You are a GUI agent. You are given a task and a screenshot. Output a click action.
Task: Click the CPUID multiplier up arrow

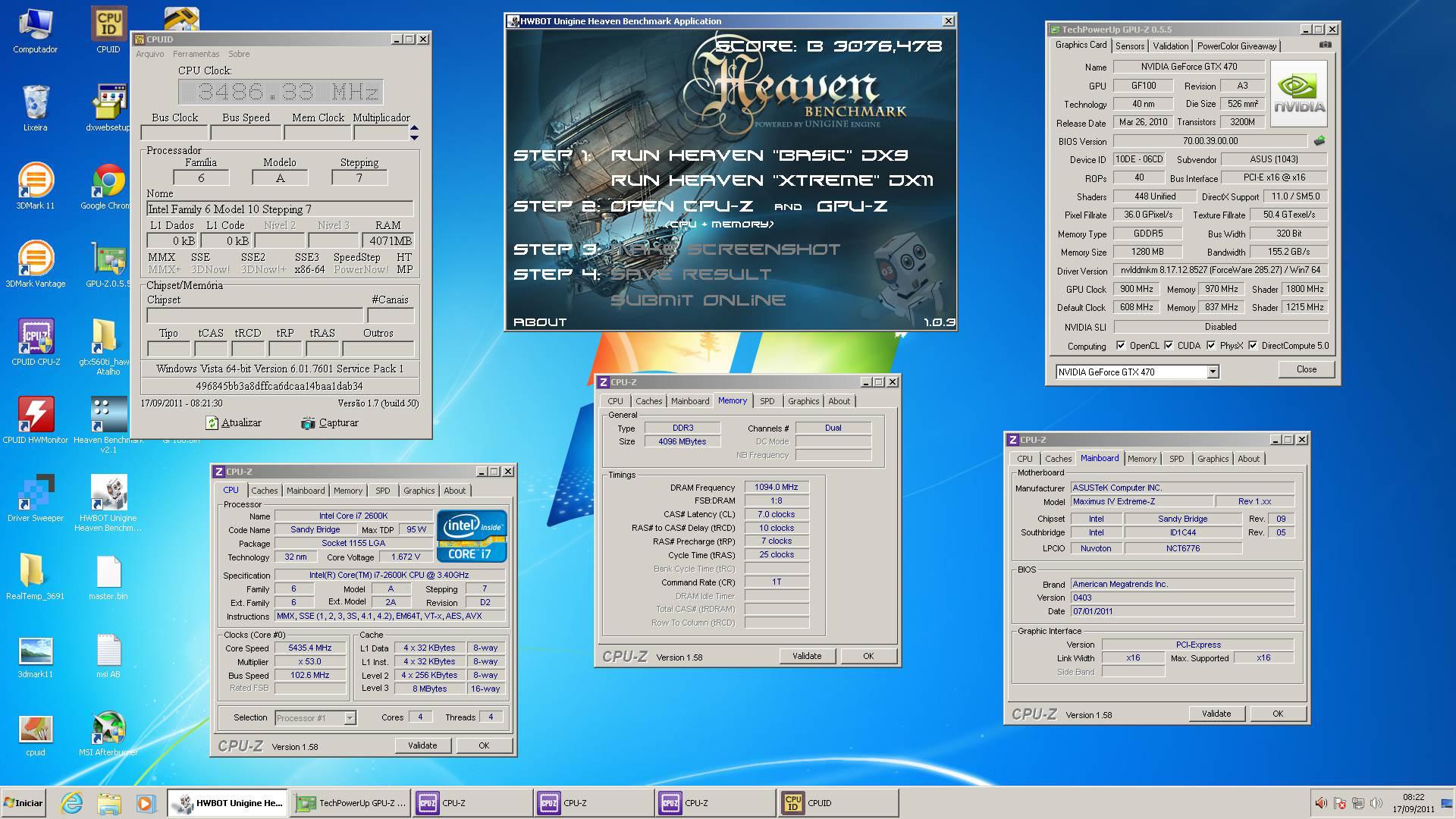point(414,128)
